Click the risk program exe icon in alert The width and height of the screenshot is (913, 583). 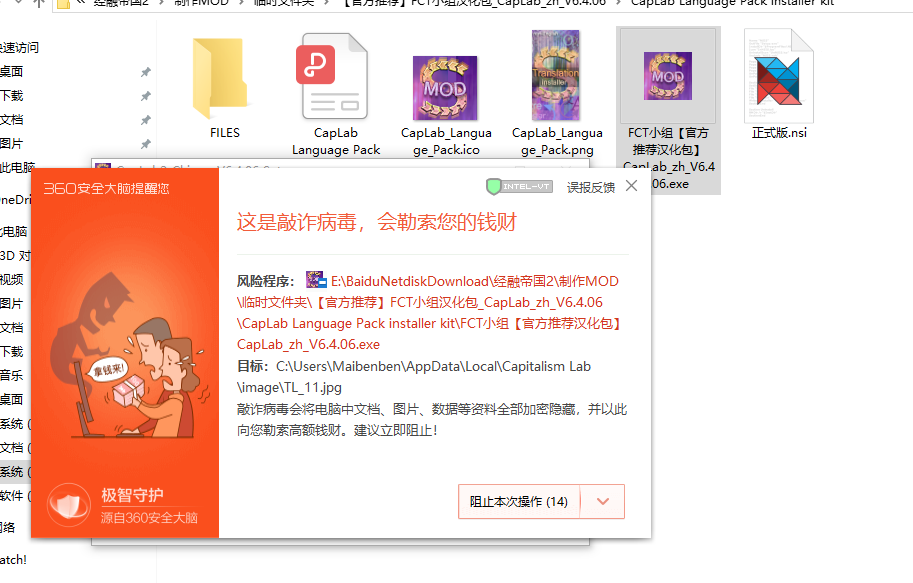click(316, 280)
